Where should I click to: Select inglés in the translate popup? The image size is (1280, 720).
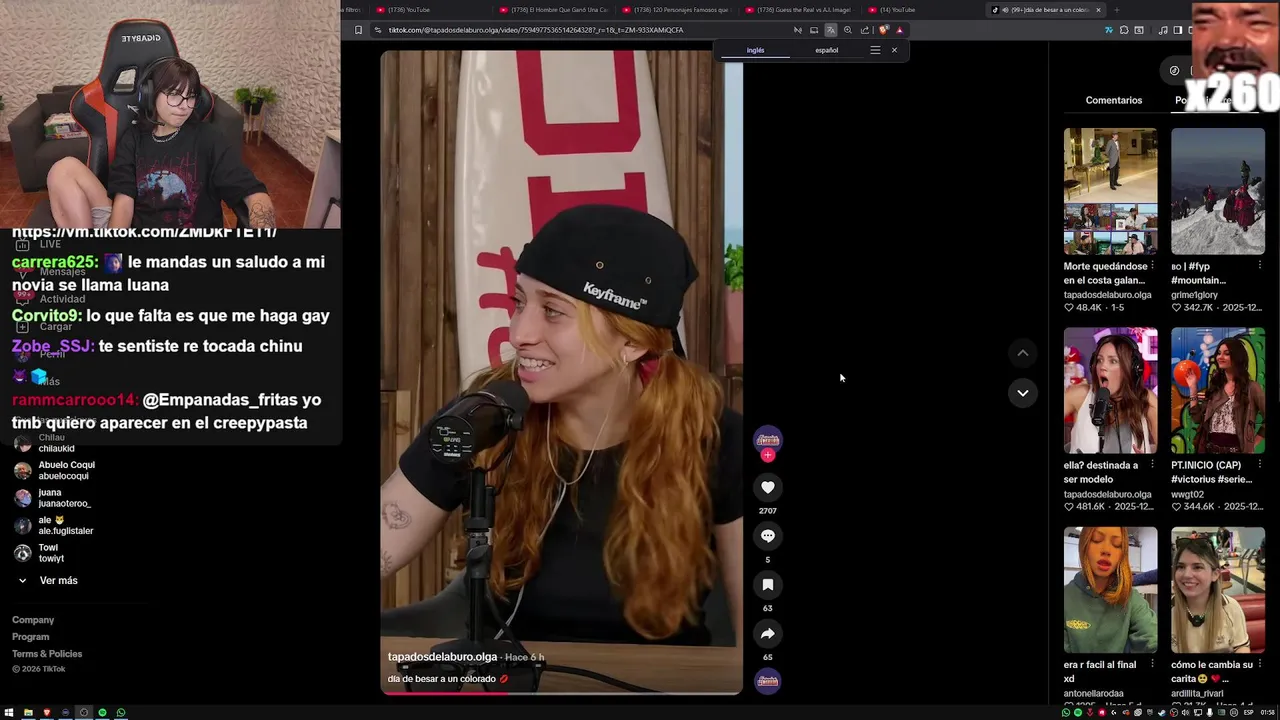click(x=755, y=50)
